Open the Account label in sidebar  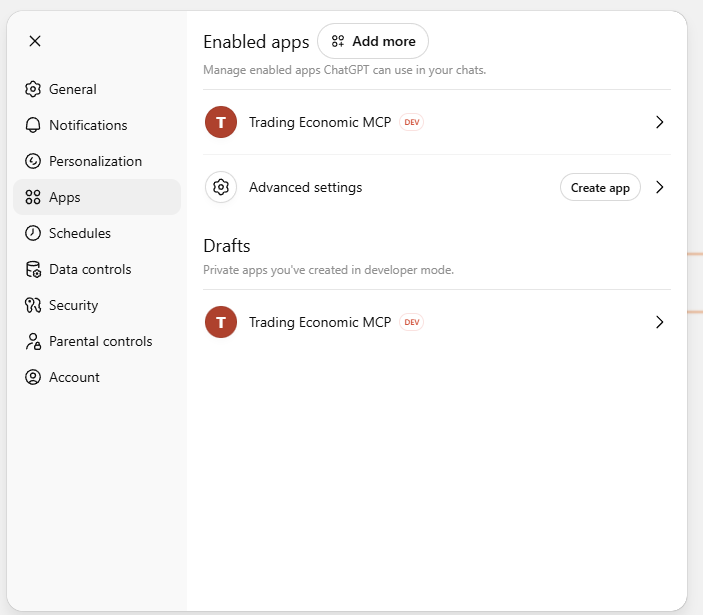pos(74,377)
